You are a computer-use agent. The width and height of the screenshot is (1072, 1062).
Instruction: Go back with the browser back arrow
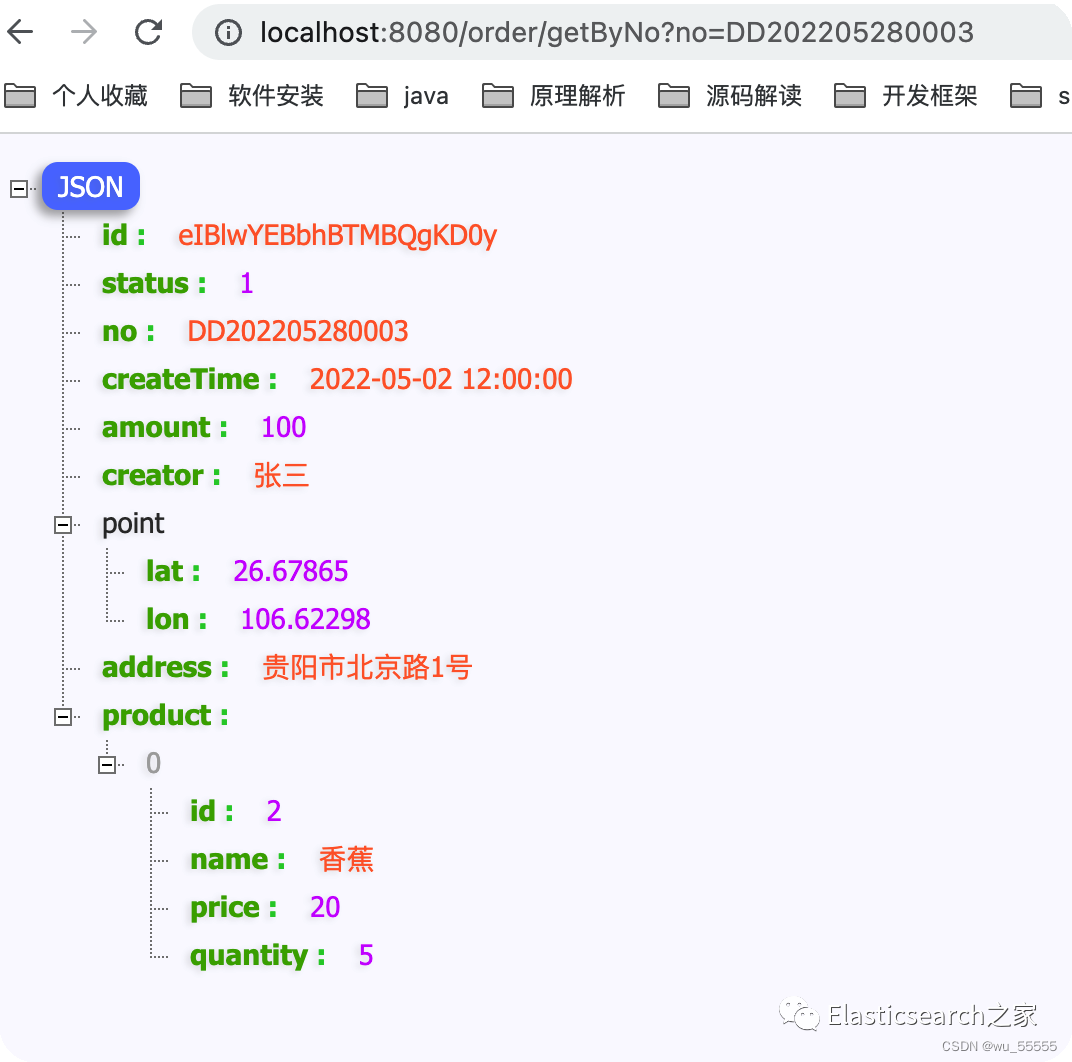[21, 31]
